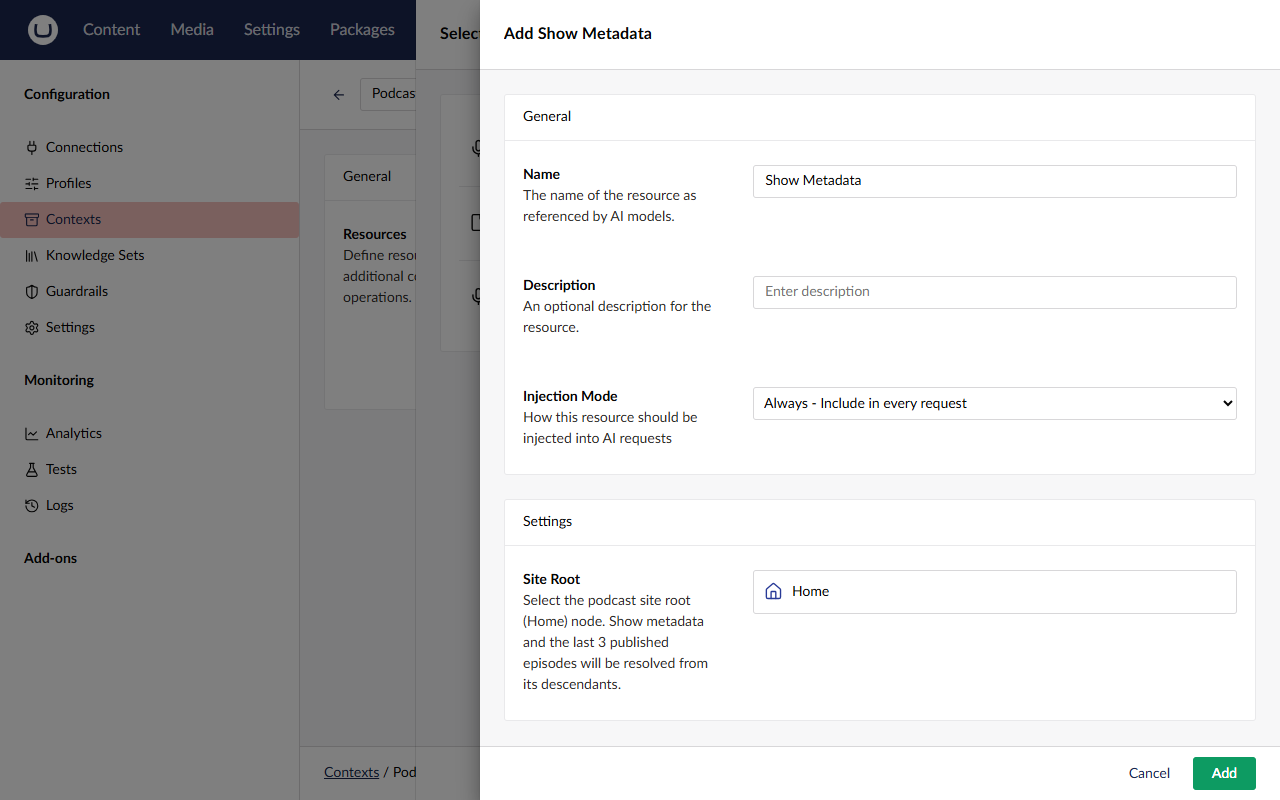Open Knowledge Sets in the sidebar
Screen dimensions: 1280x800
point(150,255)
